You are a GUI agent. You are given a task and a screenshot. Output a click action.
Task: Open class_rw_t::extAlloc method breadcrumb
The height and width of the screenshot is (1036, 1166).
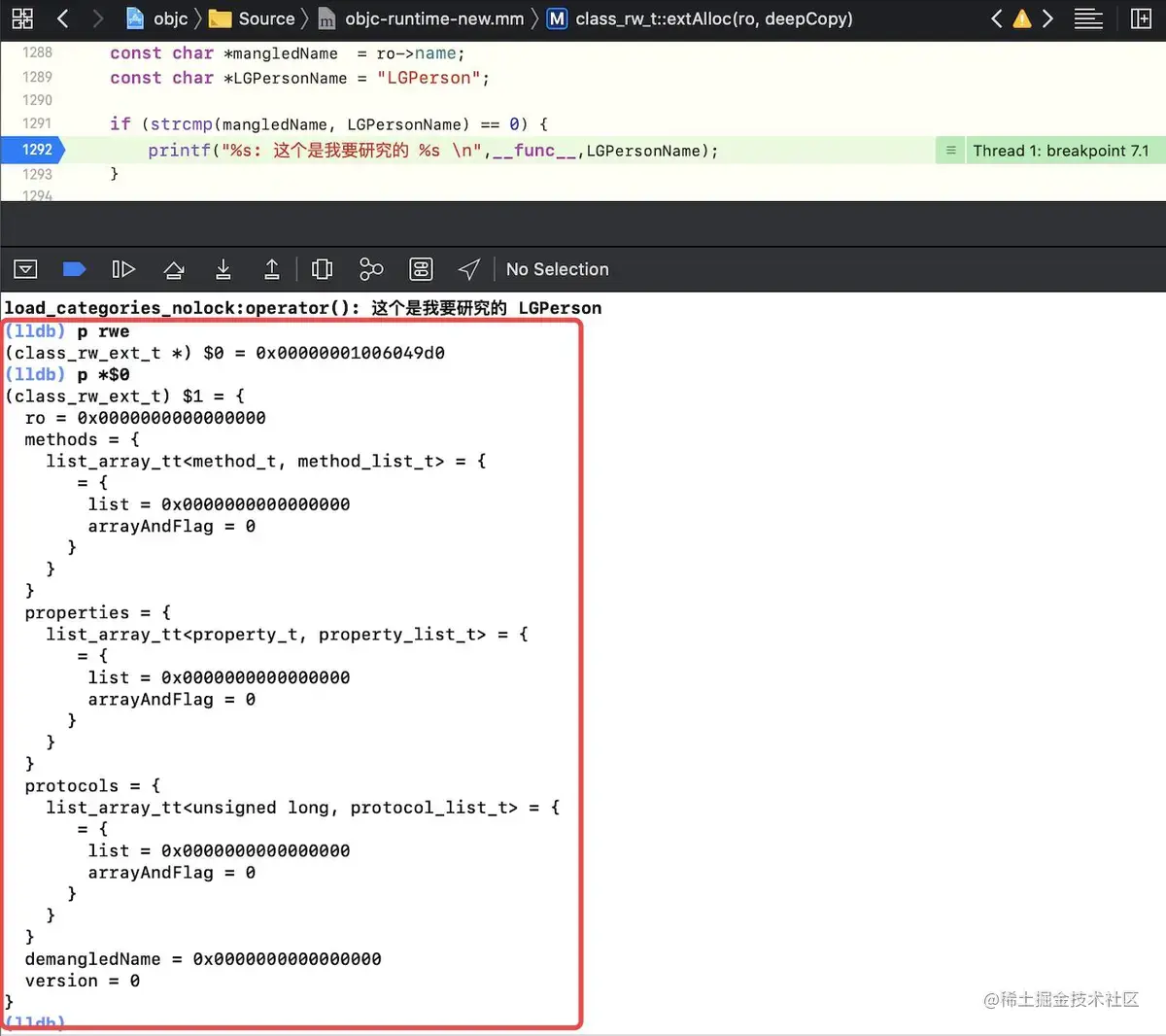tap(700, 18)
